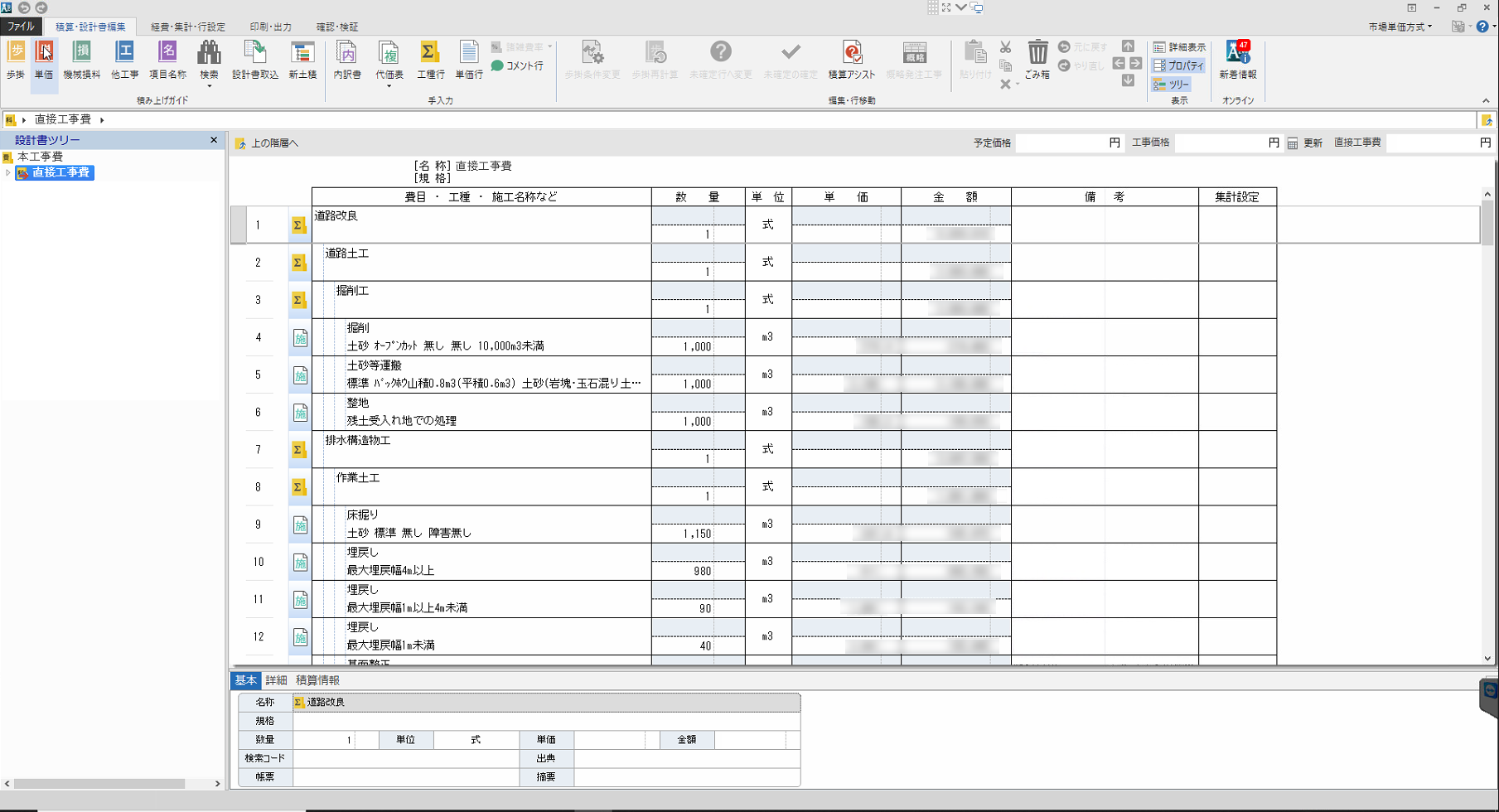This screenshot has height=812, width=1499.
Task: Click the undo arrow in title bar
Action: tap(24, 7)
